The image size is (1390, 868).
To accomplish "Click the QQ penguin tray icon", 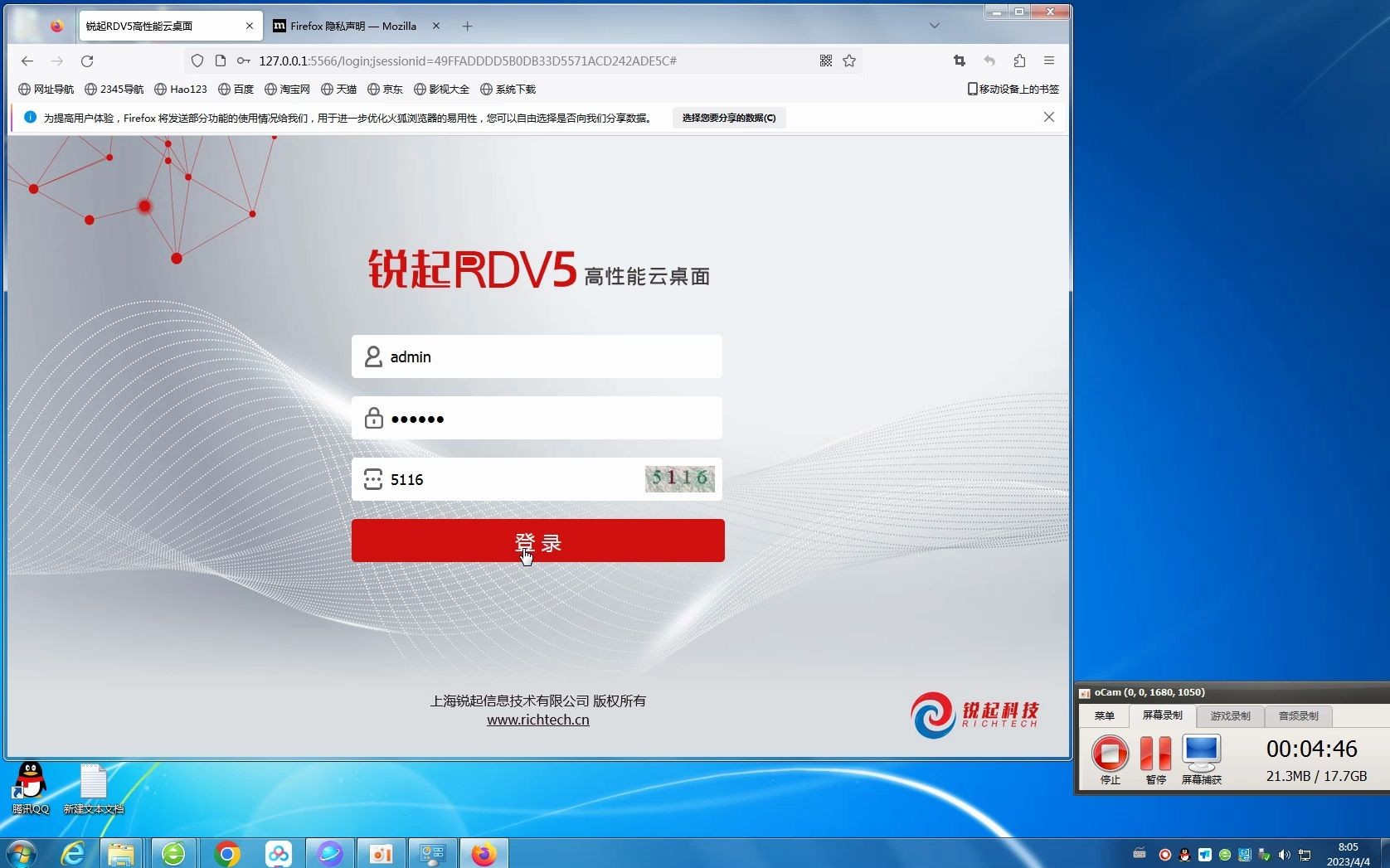I will pyautogui.click(x=1184, y=854).
